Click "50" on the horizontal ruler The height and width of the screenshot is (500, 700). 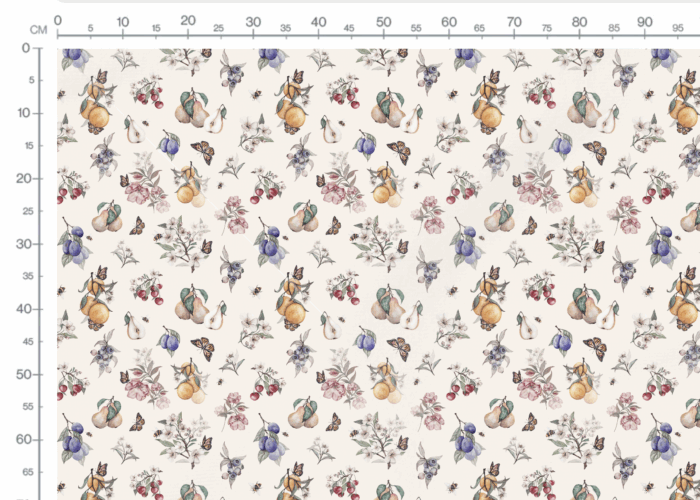(x=383, y=22)
